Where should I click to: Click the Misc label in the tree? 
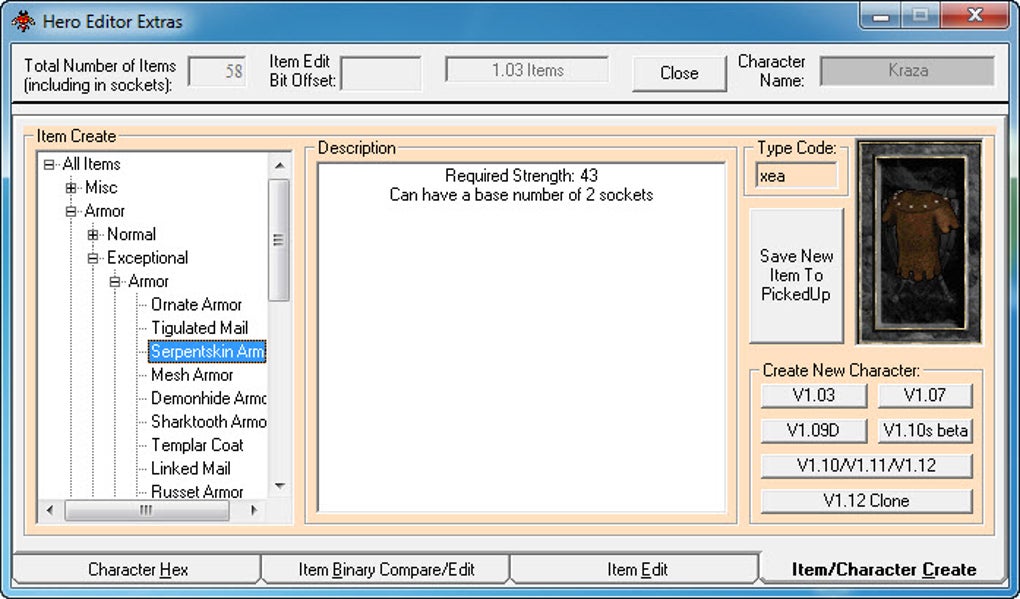101,188
